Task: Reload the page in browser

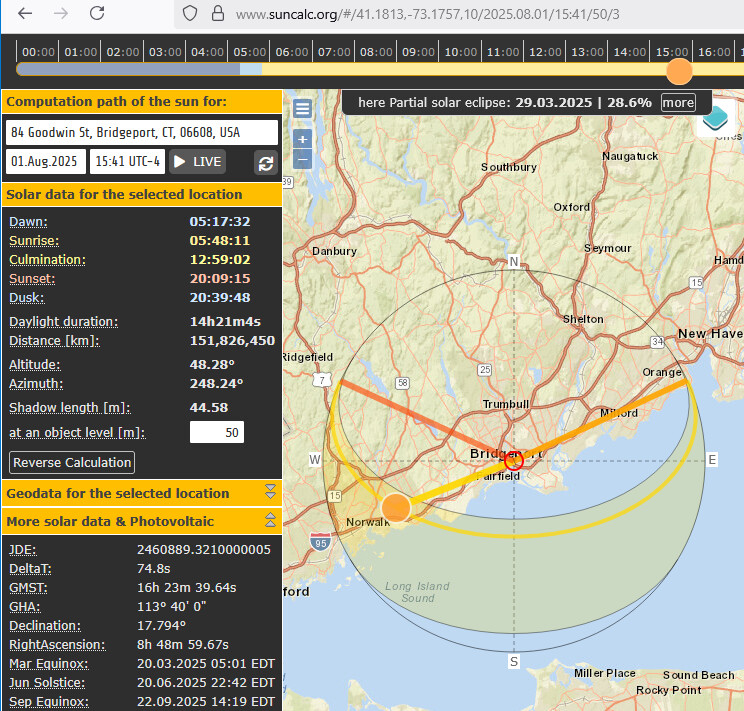Action: click(96, 14)
